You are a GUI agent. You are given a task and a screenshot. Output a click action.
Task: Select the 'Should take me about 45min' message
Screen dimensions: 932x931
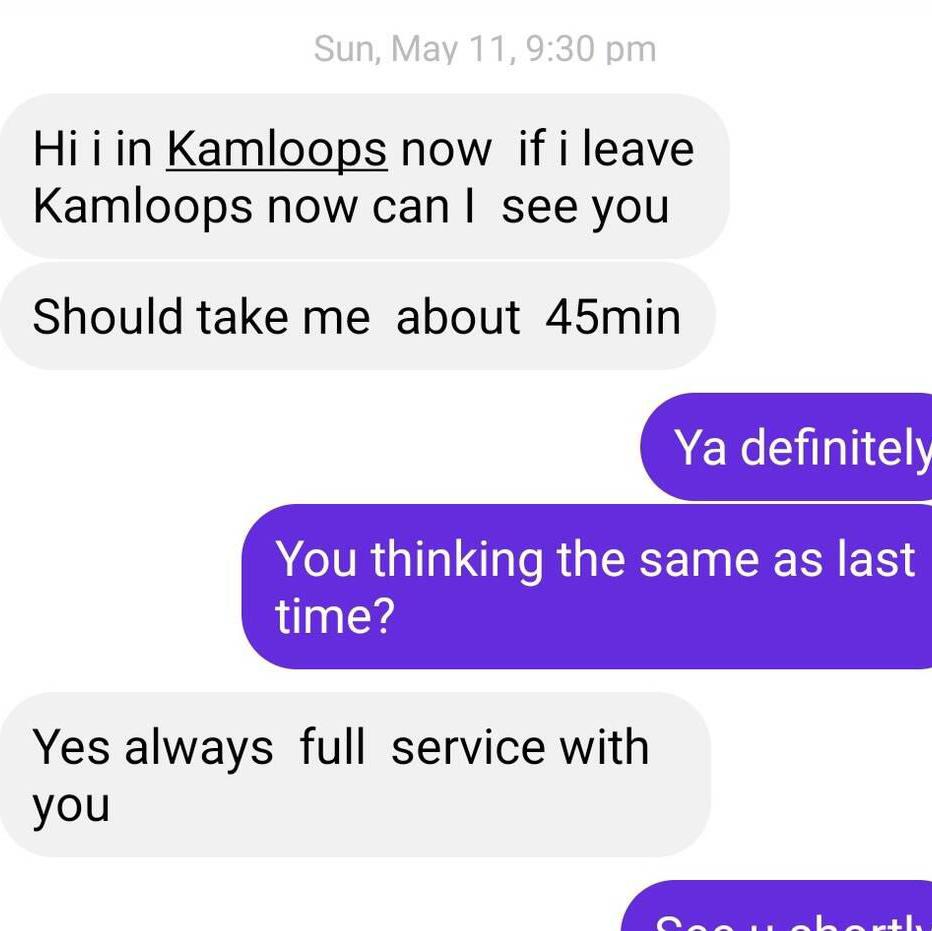pos(357,316)
